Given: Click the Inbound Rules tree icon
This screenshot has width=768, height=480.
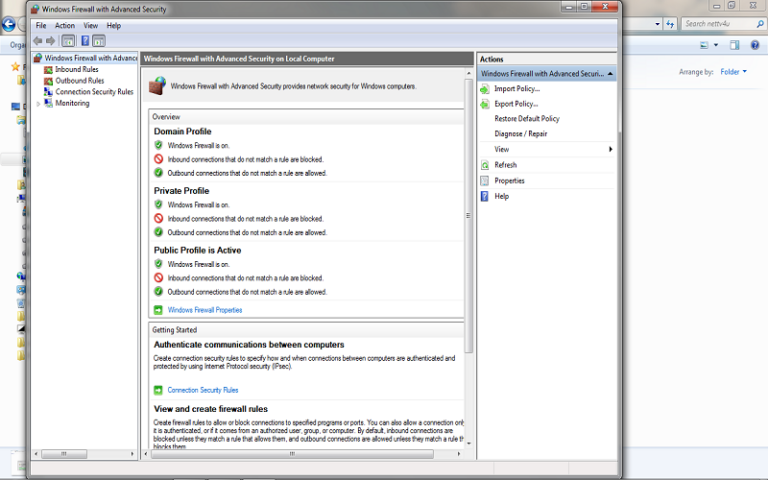Looking at the screenshot, I should pyautogui.click(x=49, y=69).
